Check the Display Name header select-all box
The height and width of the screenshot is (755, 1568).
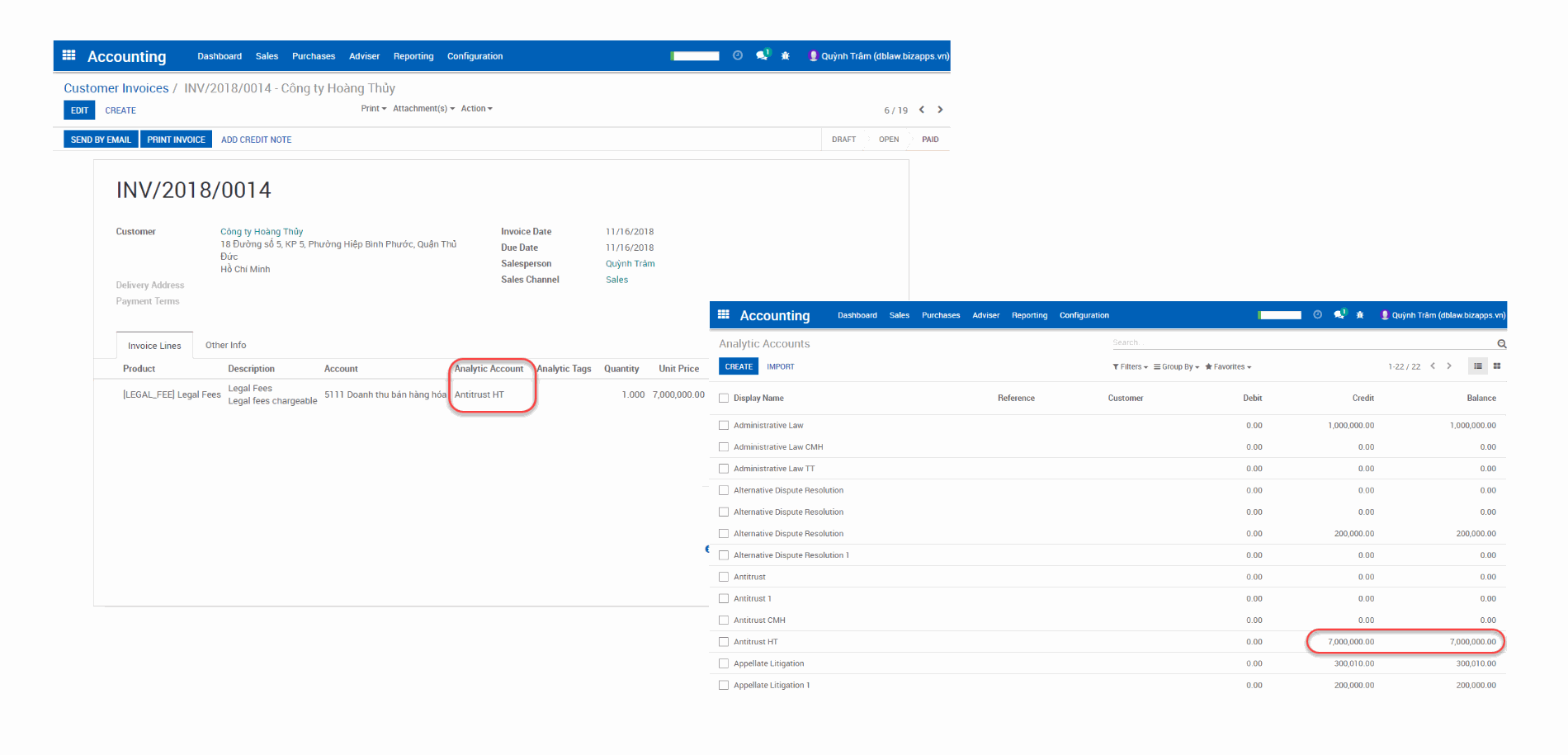pyautogui.click(x=724, y=397)
